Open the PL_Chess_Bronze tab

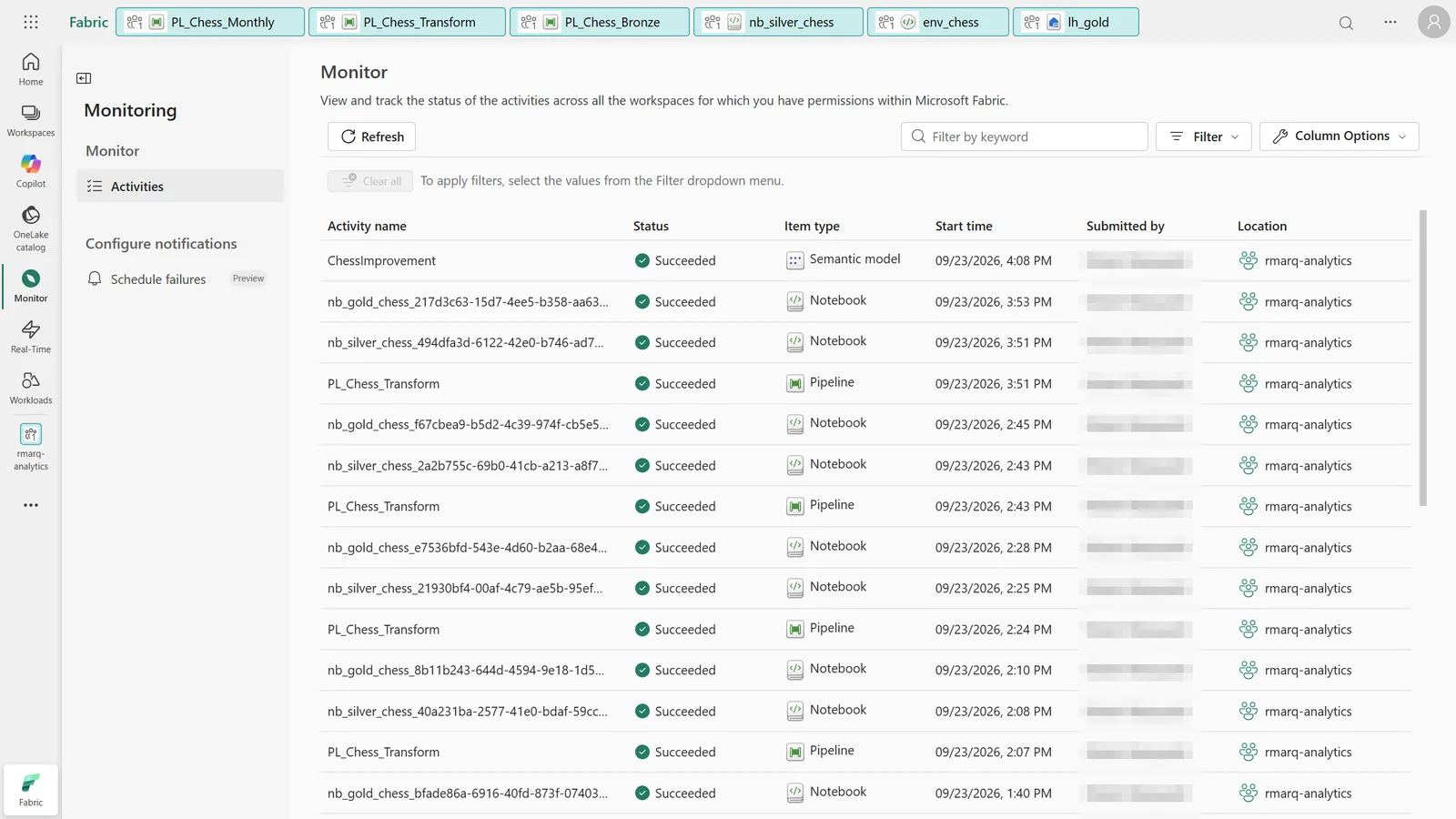[x=600, y=22]
